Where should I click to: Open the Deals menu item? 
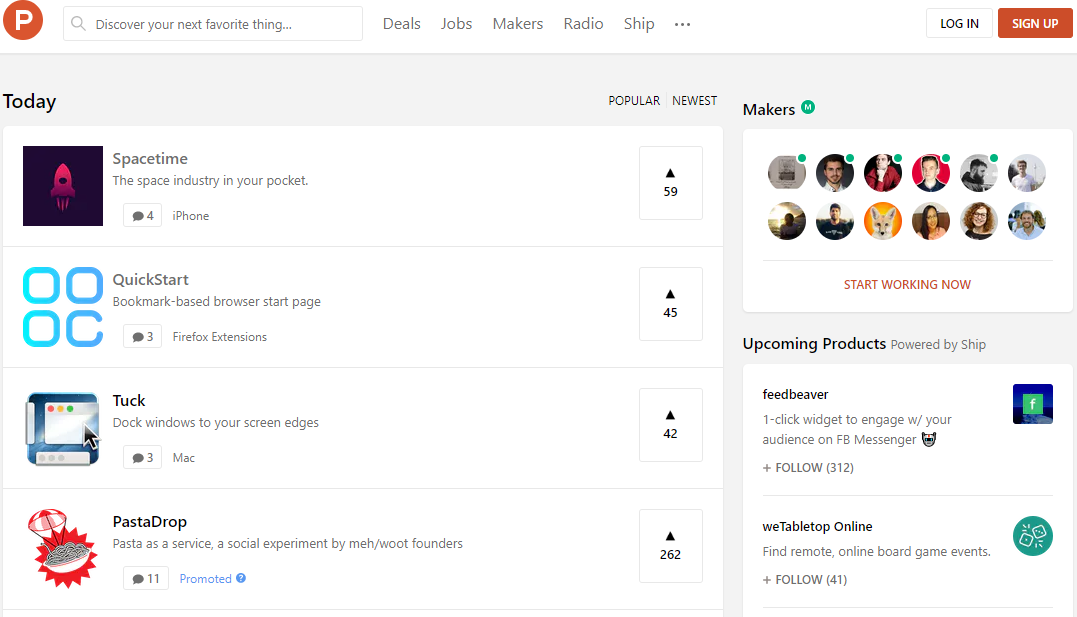pos(402,24)
